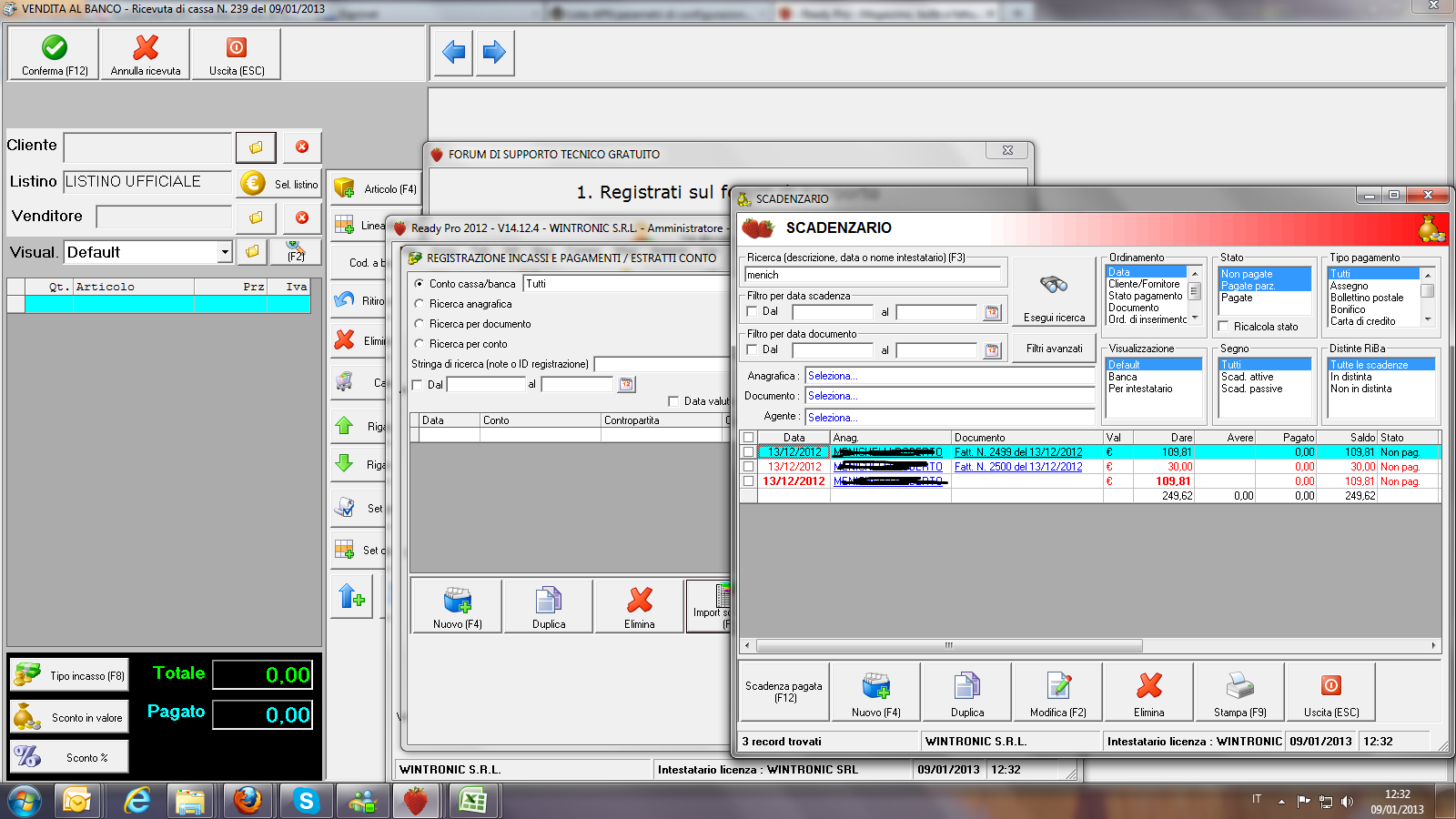Select the Ricerca anagrafica radio button
Image resolution: width=1456 pixels, height=819 pixels.
pyautogui.click(x=420, y=304)
